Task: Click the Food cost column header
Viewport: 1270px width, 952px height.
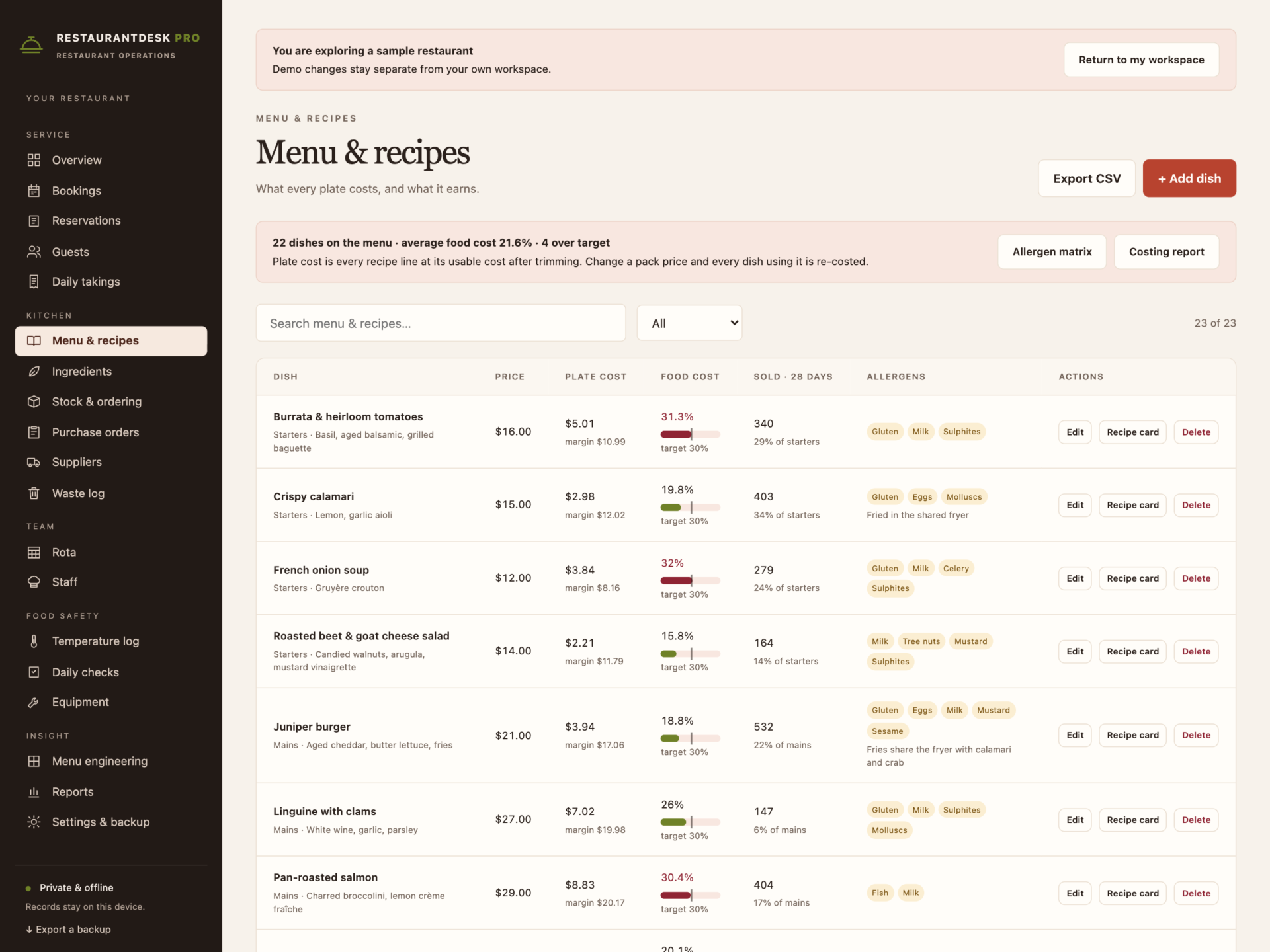Action: pyautogui.click(x=690, y=377)
